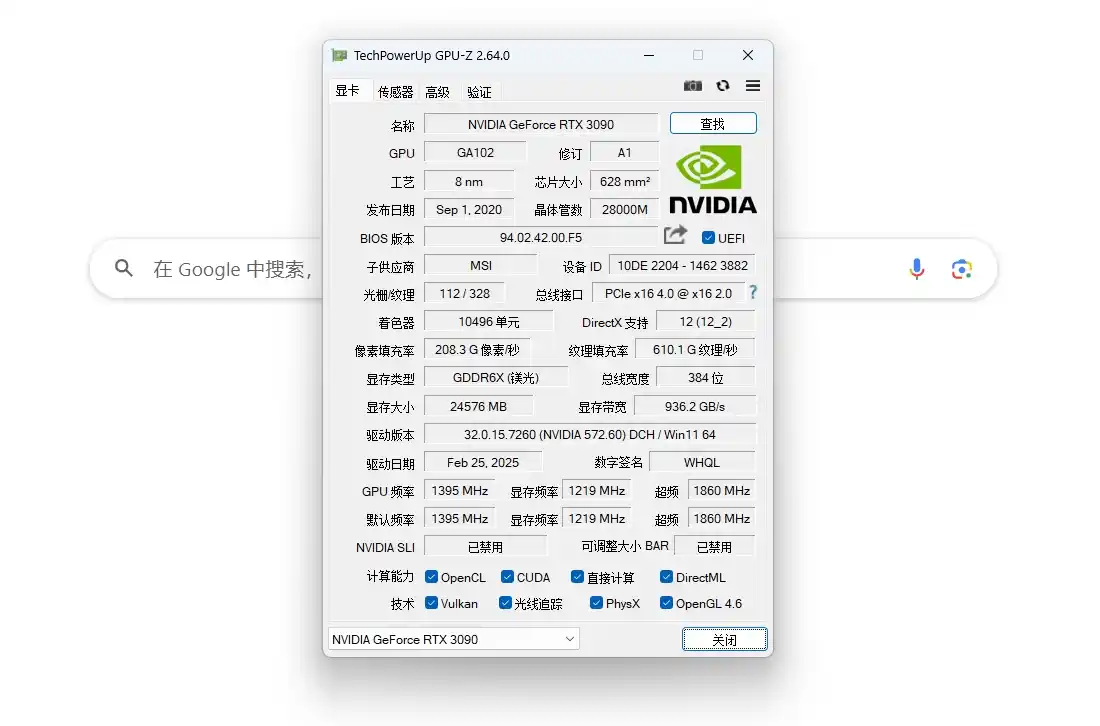Click the PCIe x16 4.0 @ x16 2.0 value
1100x726 pixels.
pos(669,293)
